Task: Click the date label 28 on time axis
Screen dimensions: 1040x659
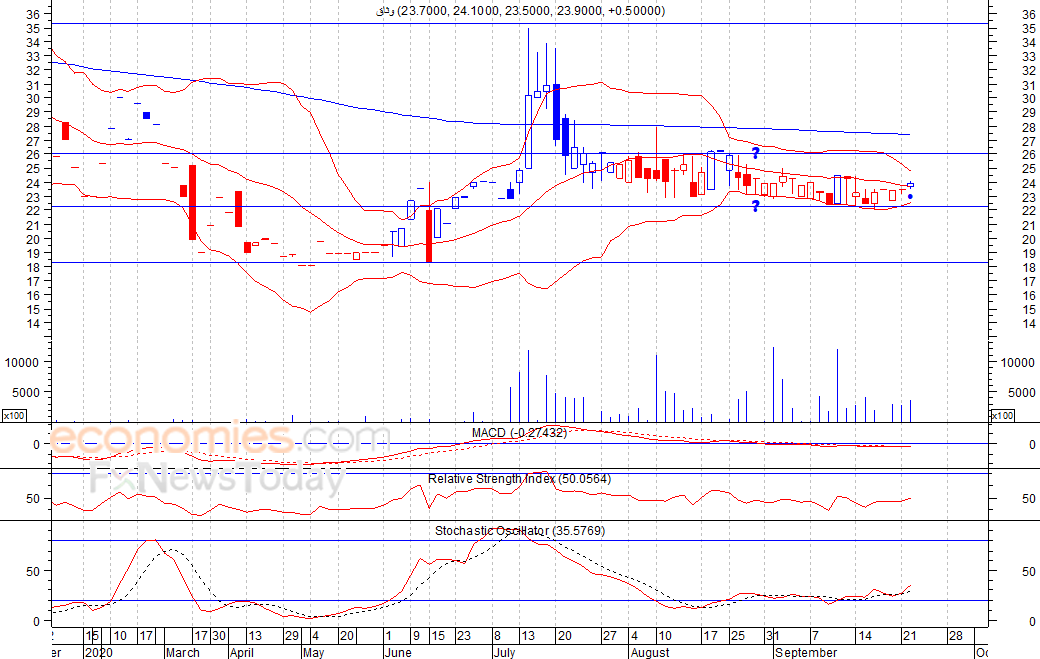Action: click(955, 636)
